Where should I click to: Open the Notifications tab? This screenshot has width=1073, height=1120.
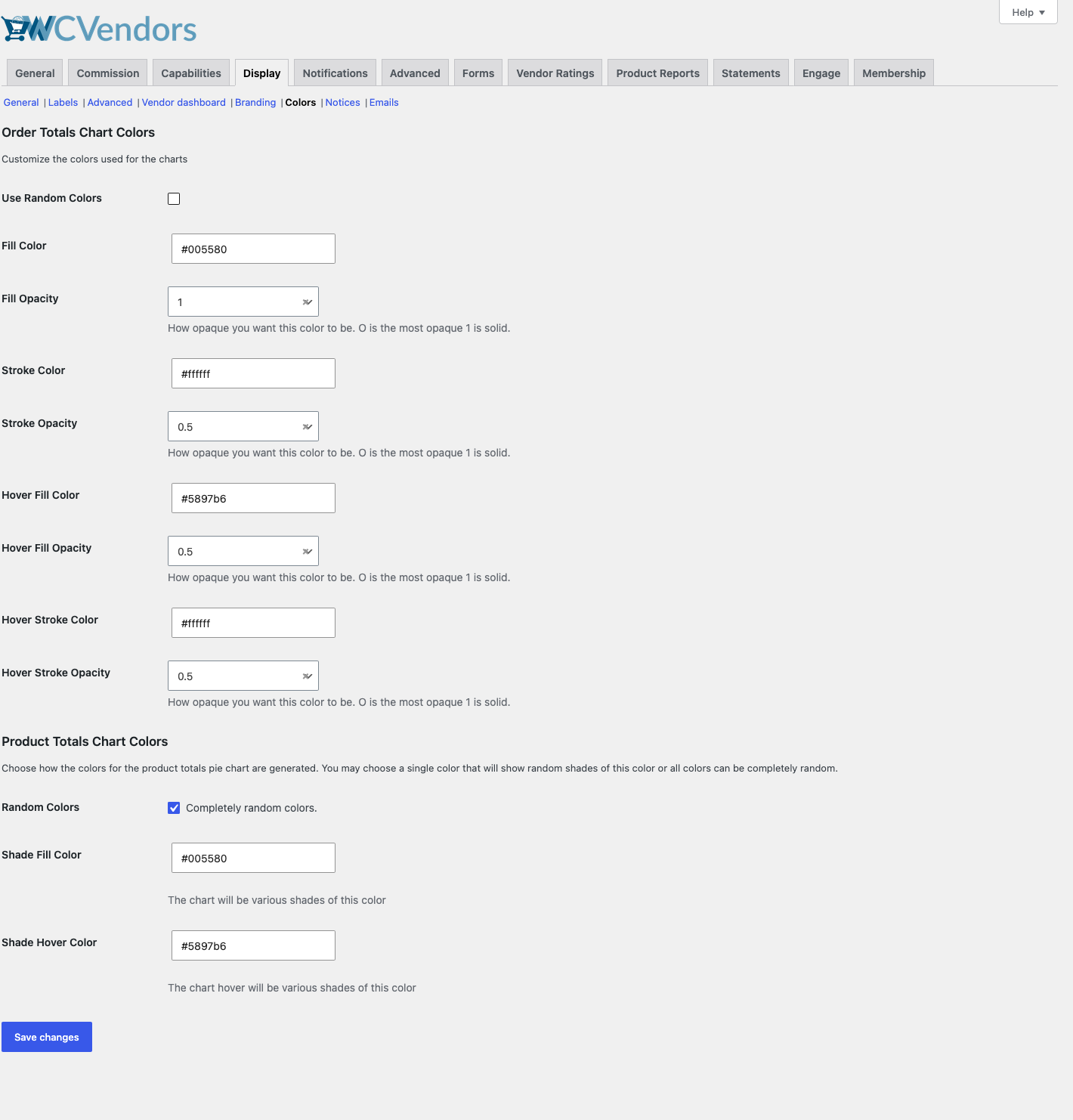(x=335, y=73)
